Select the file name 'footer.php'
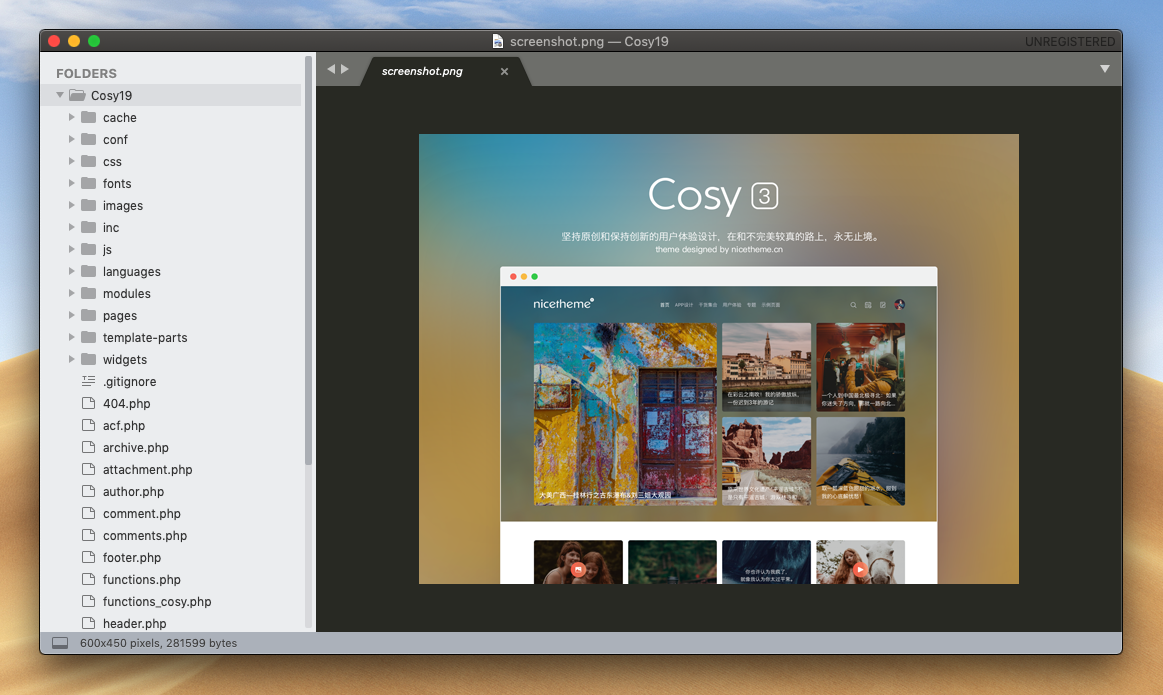Viewport: 1163px width, 695px height. [132, 557]
